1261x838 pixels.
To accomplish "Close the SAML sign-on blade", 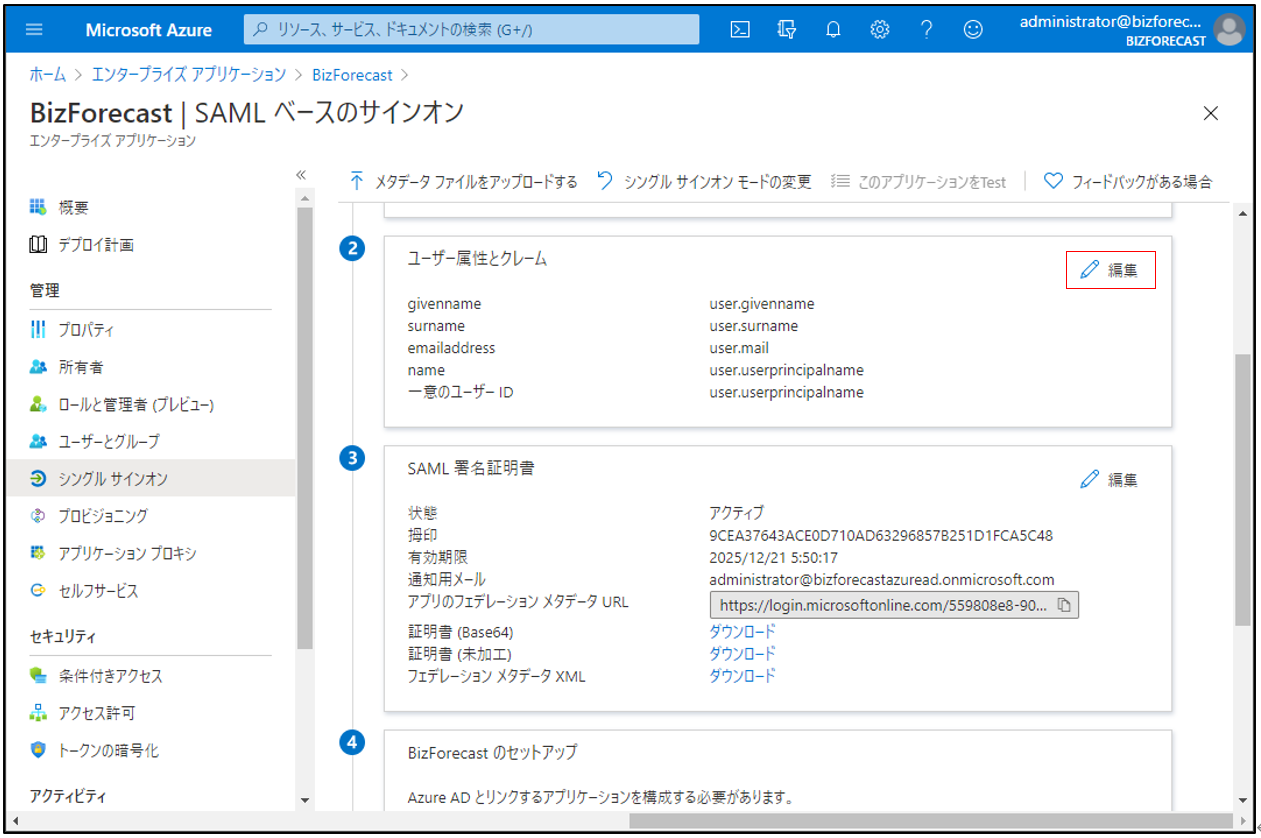I will (x=1211, y=113).
